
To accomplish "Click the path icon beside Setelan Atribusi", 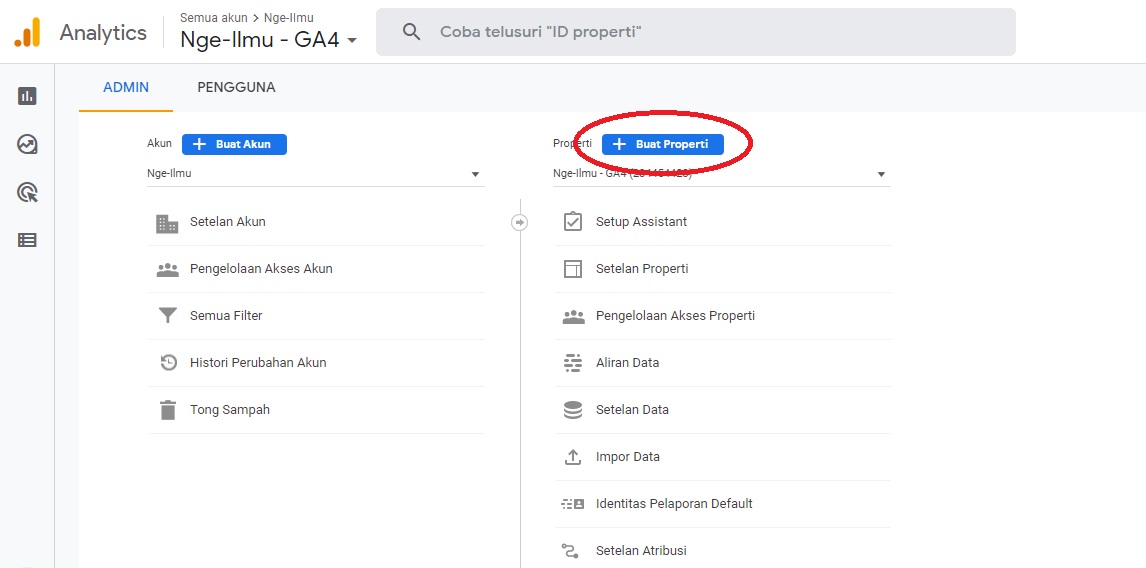I will [570, 550].
